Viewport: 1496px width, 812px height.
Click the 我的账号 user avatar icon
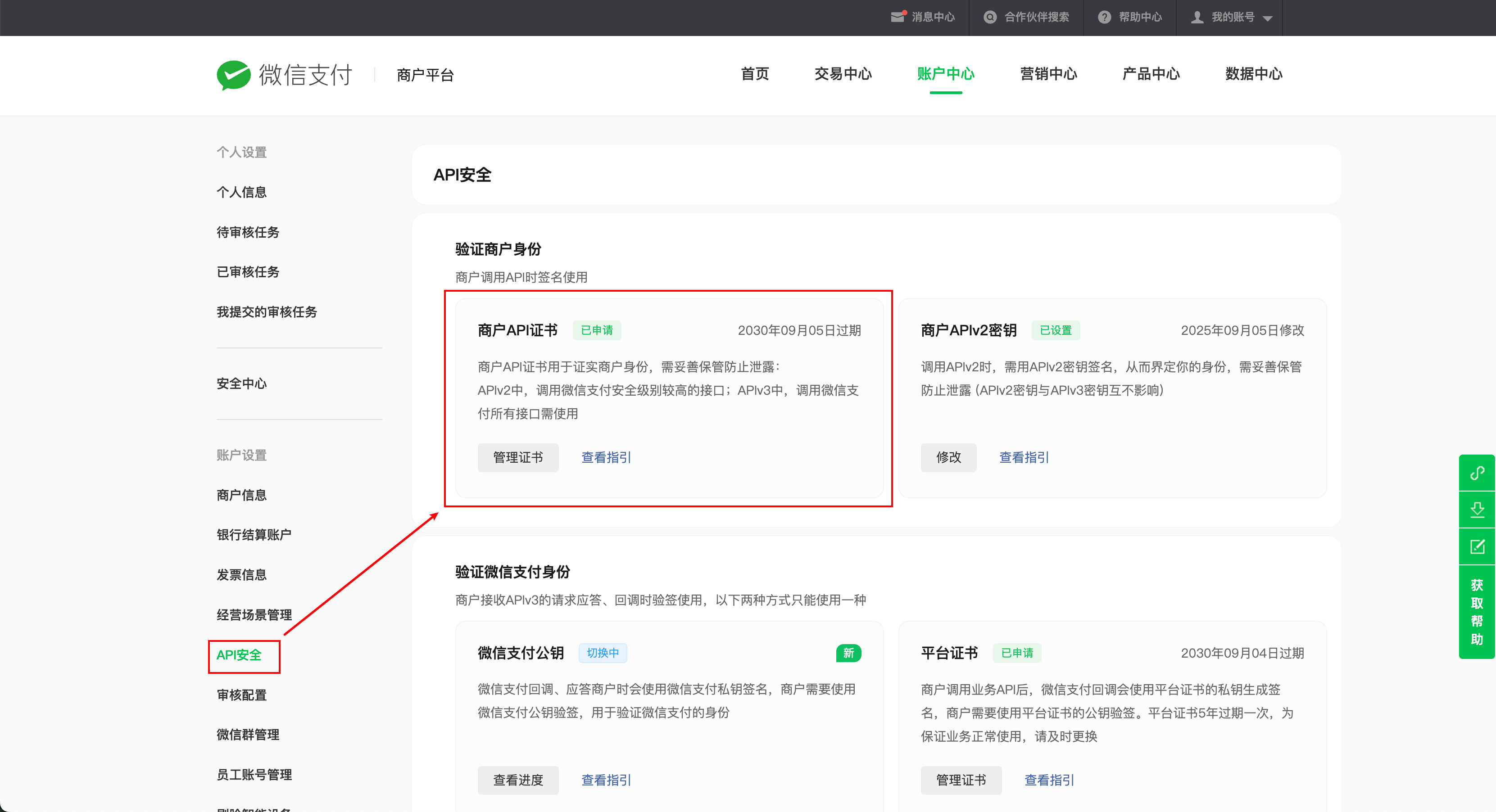1197,18
